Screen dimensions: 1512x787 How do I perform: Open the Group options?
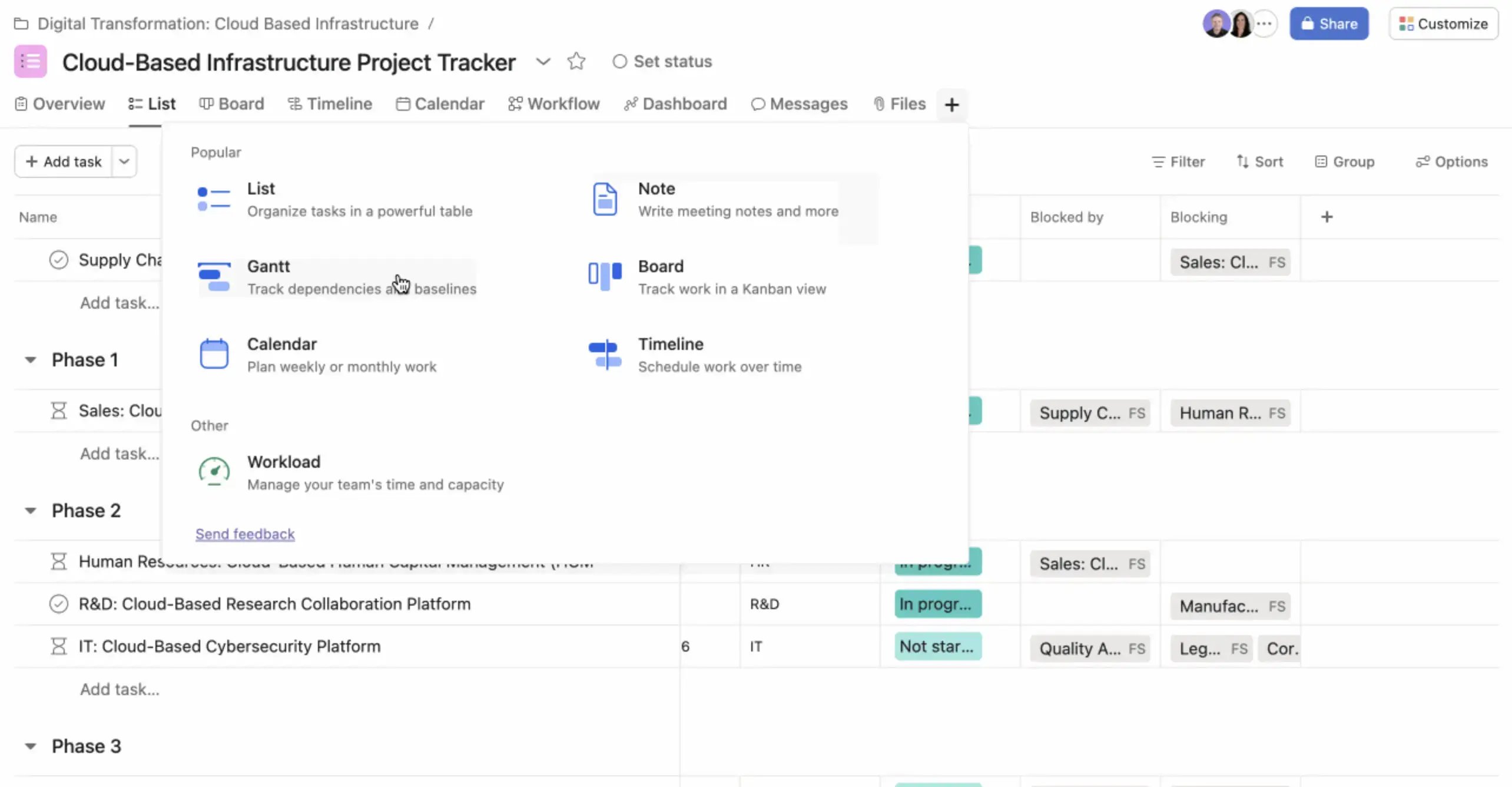tap(1345, 161)
